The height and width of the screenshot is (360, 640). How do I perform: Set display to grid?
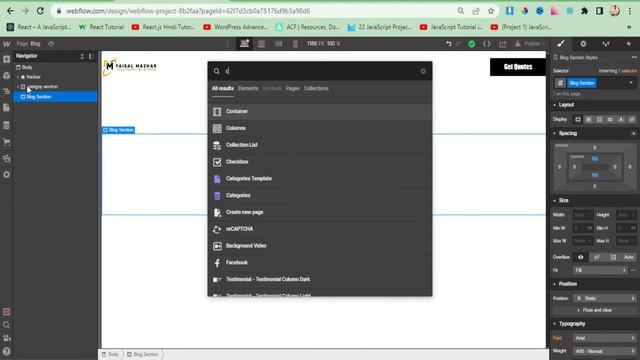click(599, 120)
